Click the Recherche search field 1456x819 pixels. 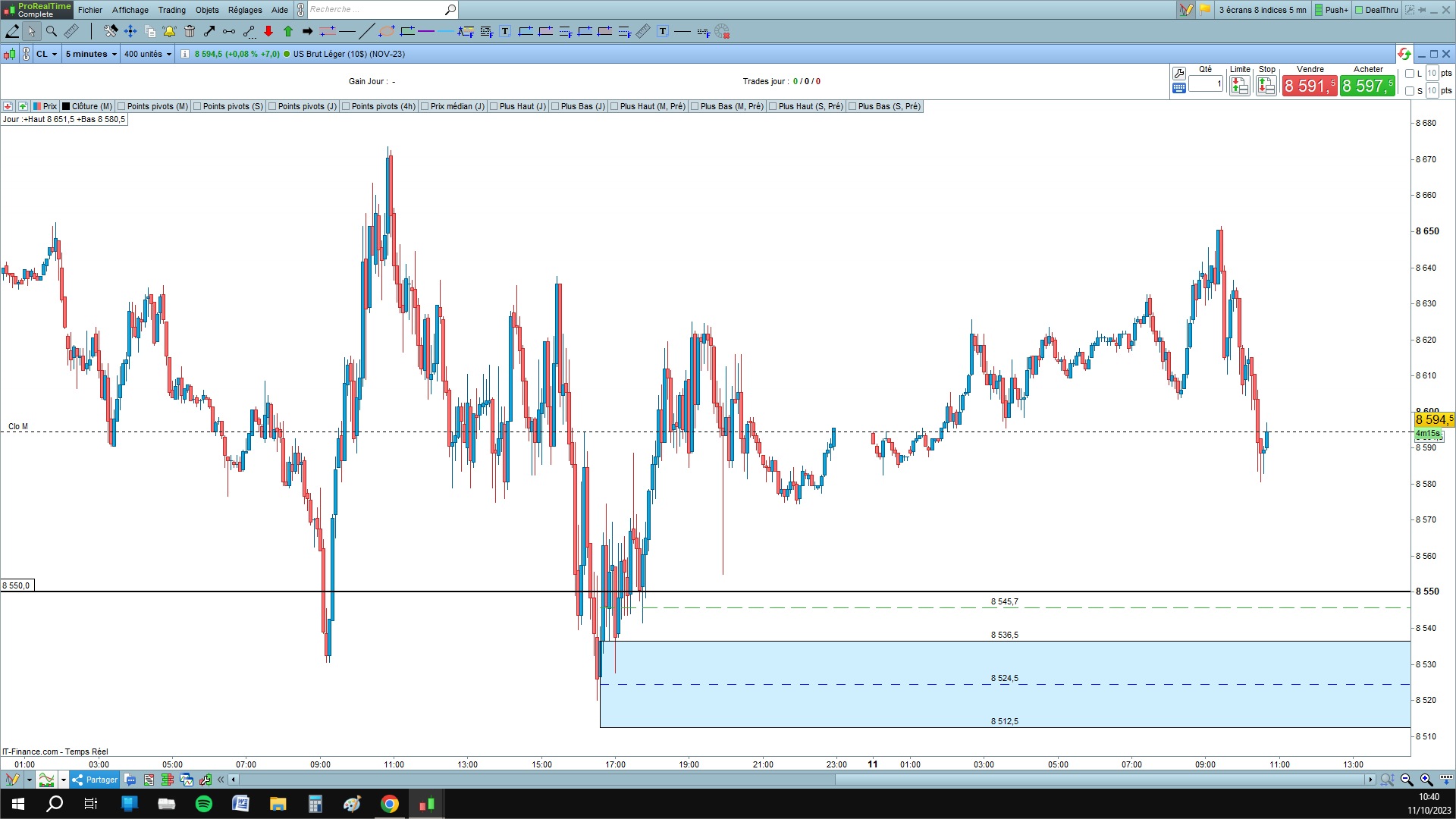pos(375,10)
